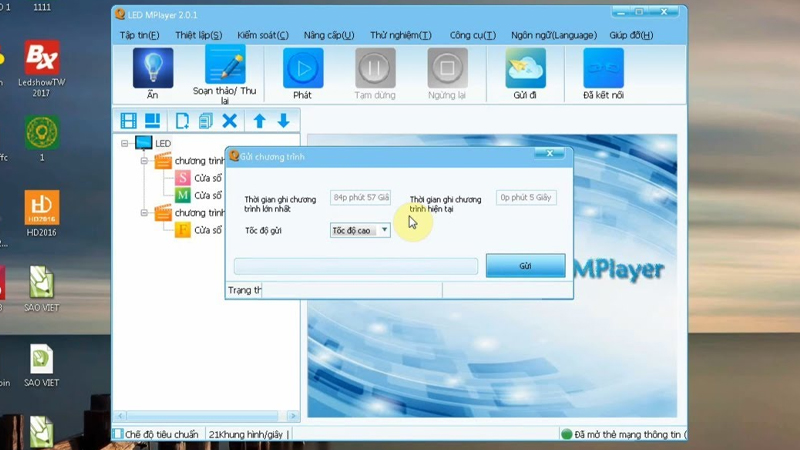Collapse second chương trình tree branch
The height and width of the screenshot is (450, 800).
coord(144,213)
